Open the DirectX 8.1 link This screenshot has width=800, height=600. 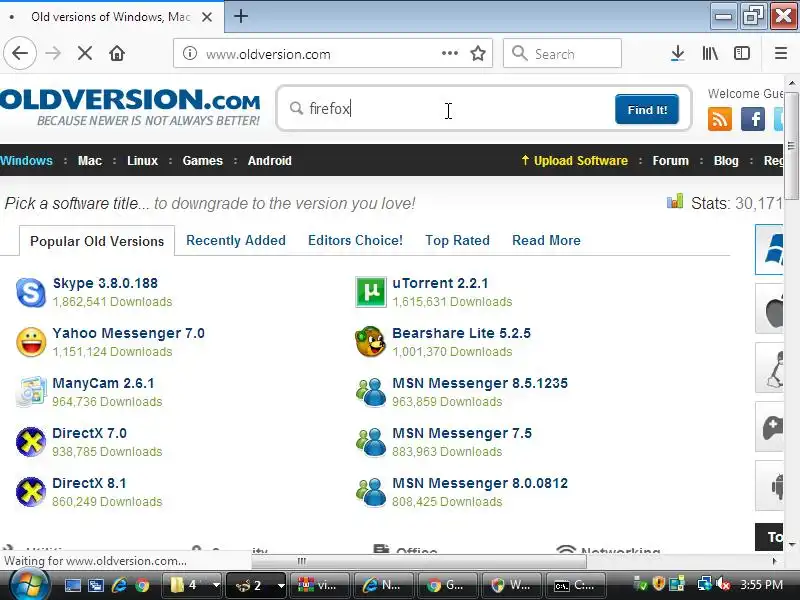click(89, 483)
